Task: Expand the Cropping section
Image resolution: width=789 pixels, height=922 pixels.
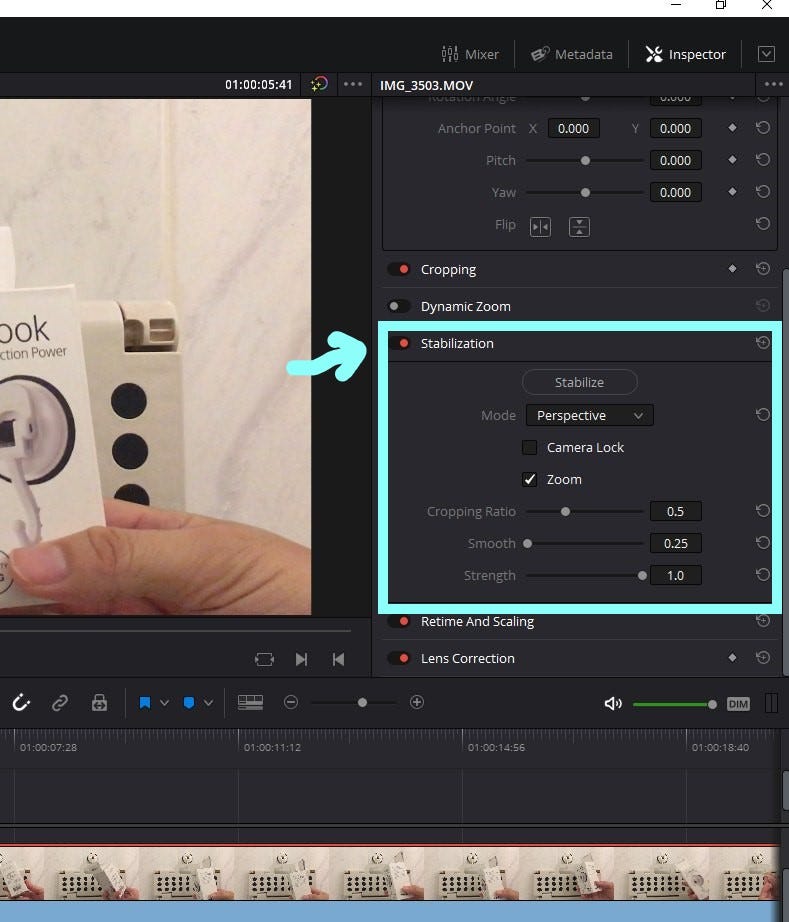Action: 448,269
